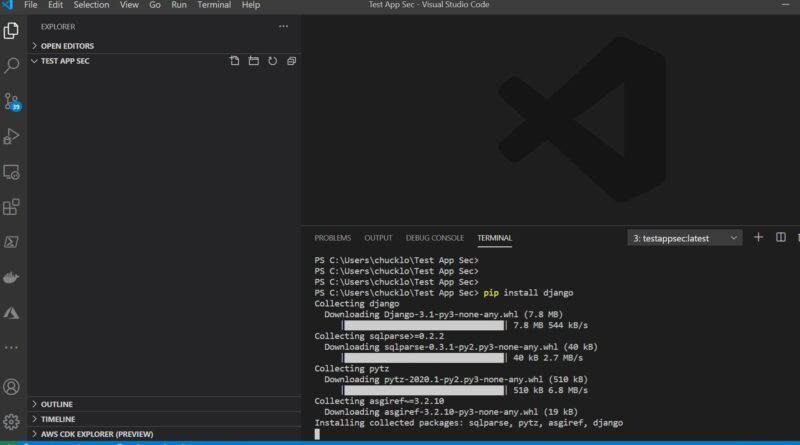Click the VS Code logo in title bar
800x445 pixels.
(7, 5)
